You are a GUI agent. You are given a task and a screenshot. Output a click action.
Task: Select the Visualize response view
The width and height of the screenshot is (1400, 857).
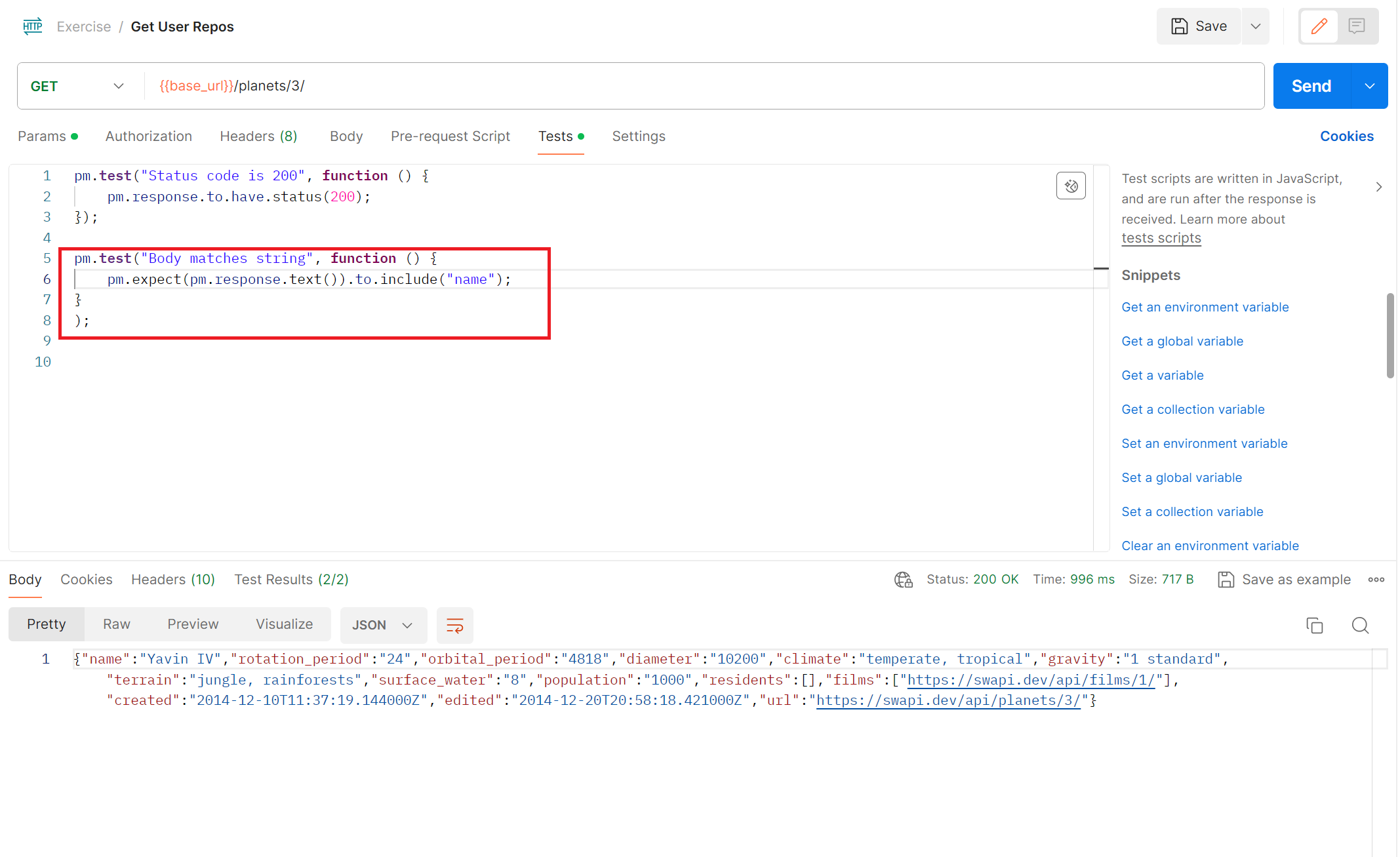pyautogui.click(x=284, y=624)
